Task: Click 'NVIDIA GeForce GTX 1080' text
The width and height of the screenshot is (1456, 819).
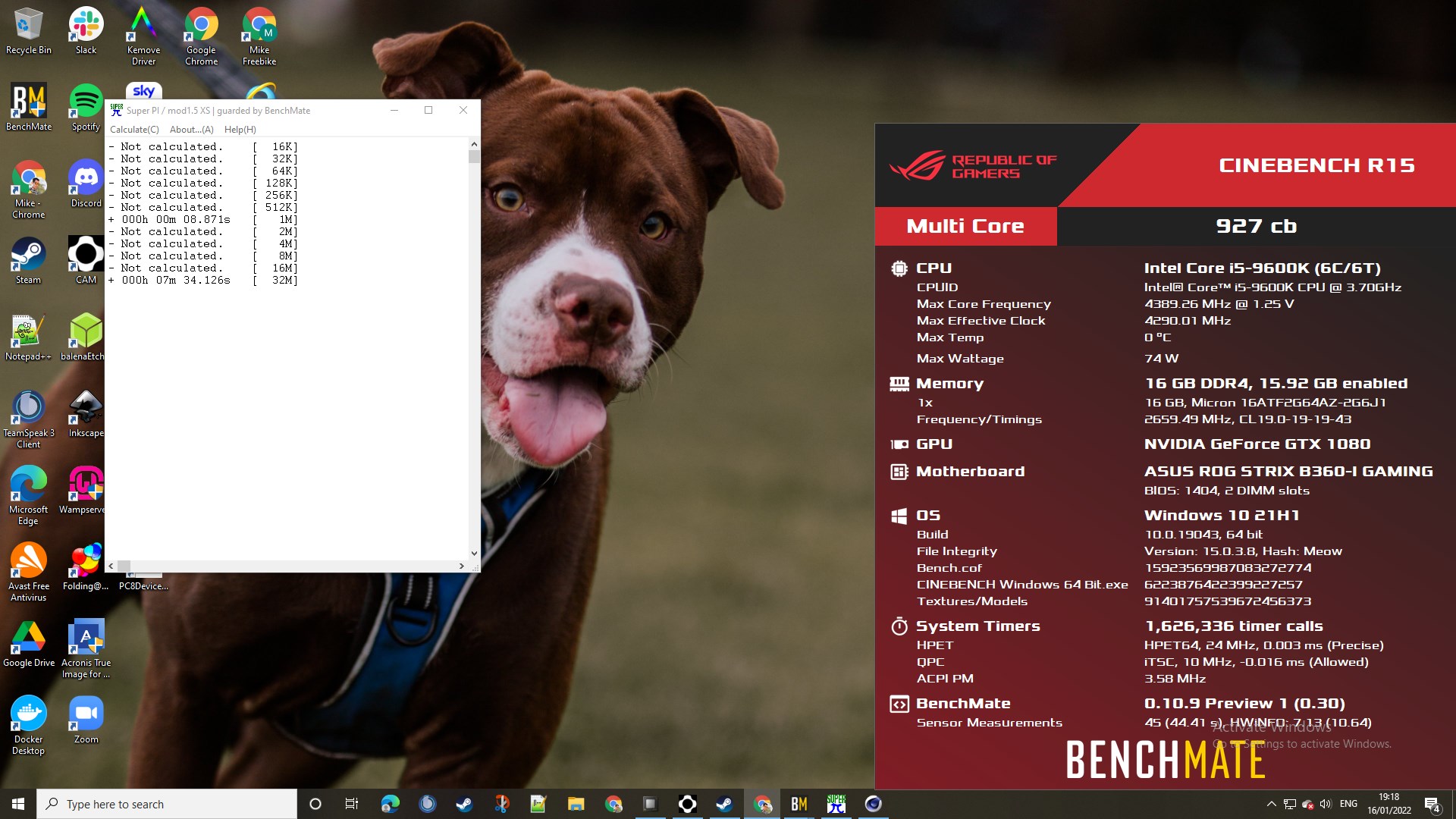Action: click(1257, 444)
